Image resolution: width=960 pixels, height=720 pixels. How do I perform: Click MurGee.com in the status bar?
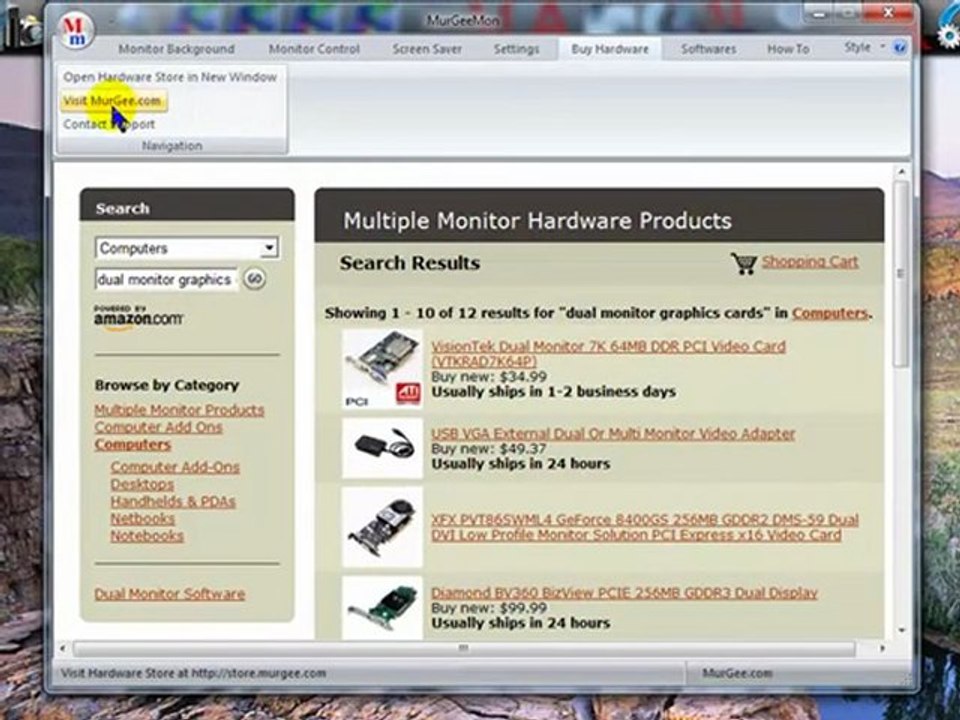(737, 673)
